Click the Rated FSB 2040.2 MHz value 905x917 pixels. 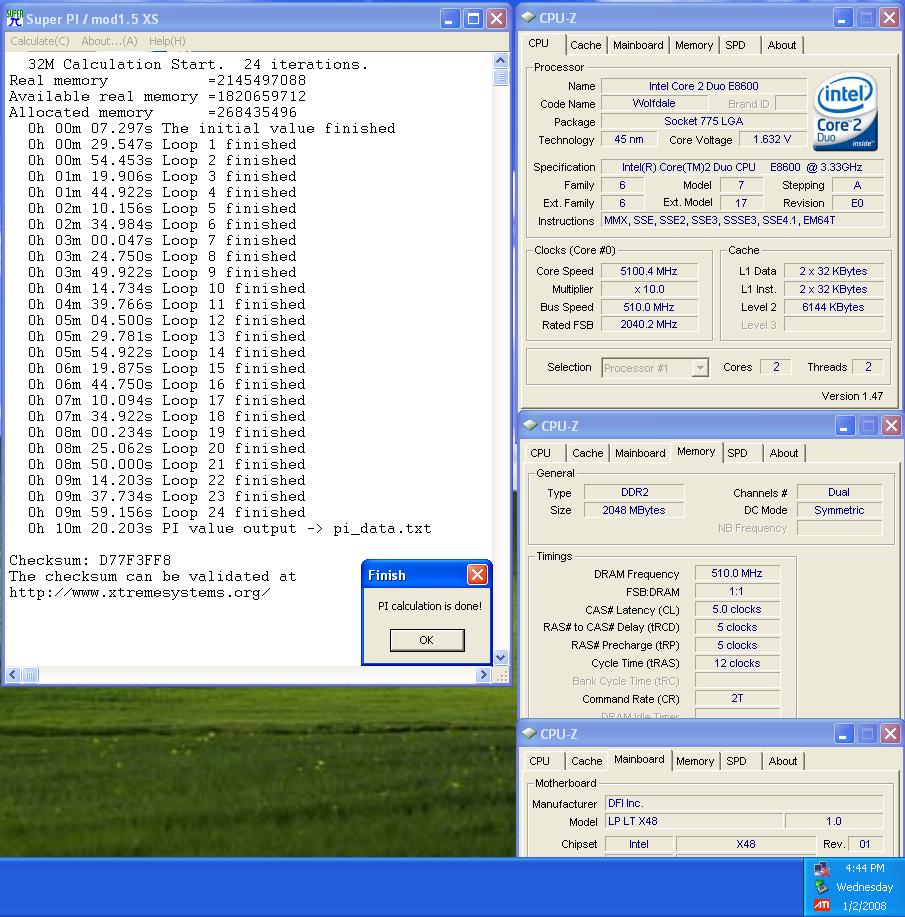tap(649, 324)
